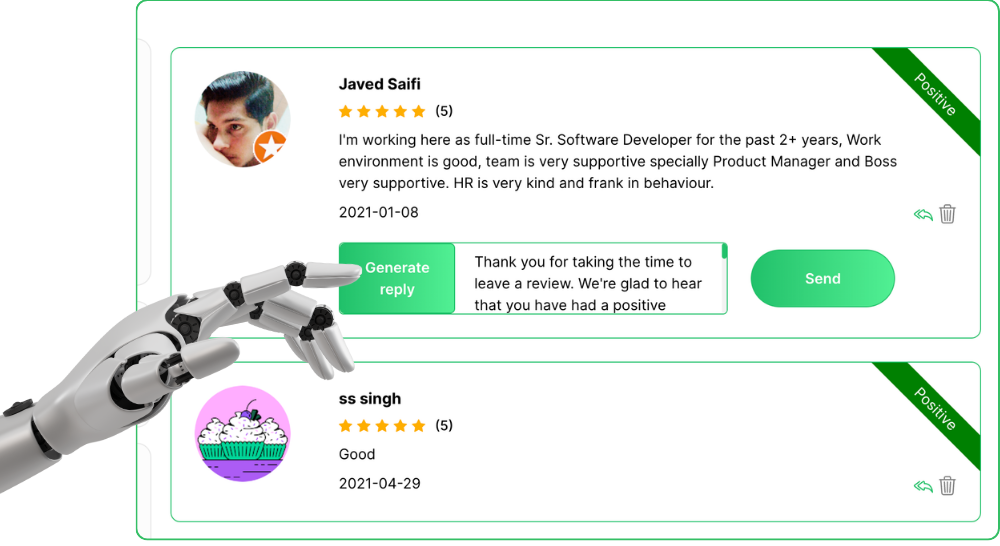Click the reviewer name Javed Saifi
The image size is (1000, 546).
coord(379,84)
